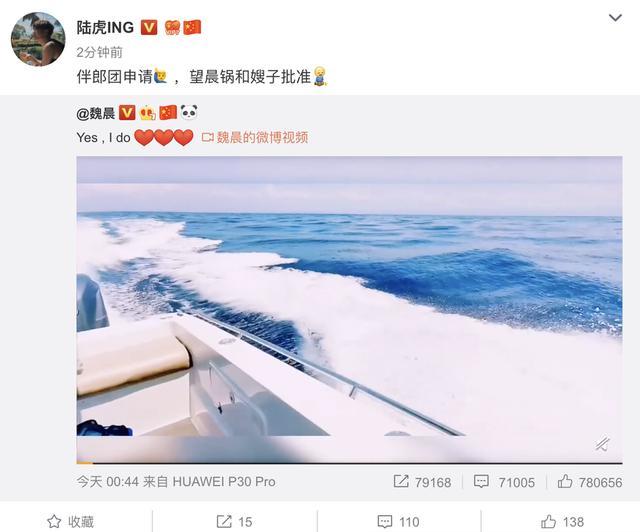Open 陆虎ING username link
The height and width of the screenshot is (532, 640).
point(105,28)
